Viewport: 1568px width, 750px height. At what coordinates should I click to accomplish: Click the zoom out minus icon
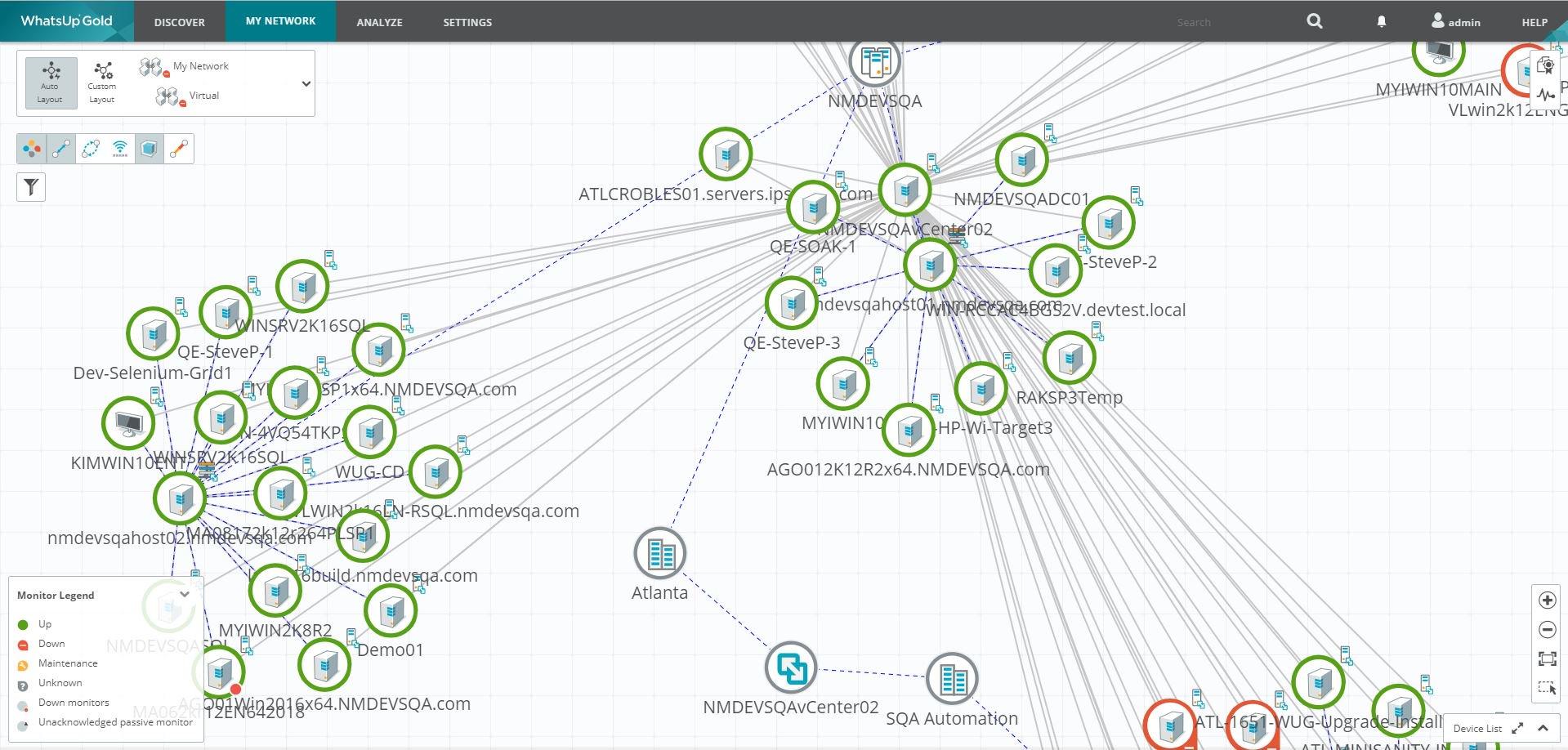(1547, 629)
